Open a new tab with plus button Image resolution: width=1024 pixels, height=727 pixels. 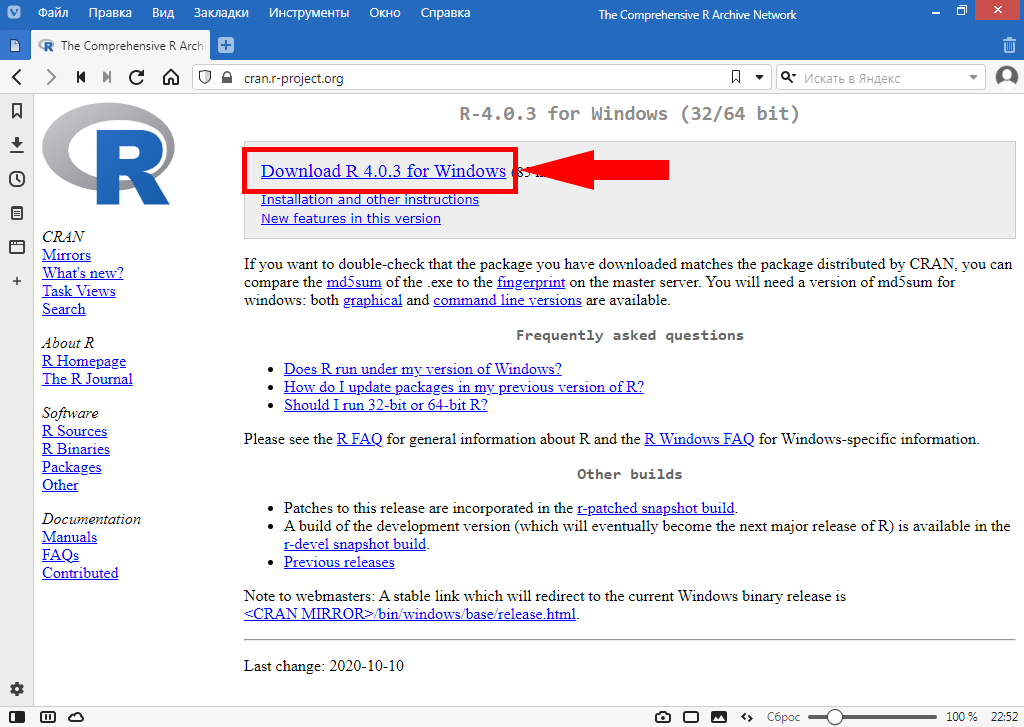(x=226, y=45)
